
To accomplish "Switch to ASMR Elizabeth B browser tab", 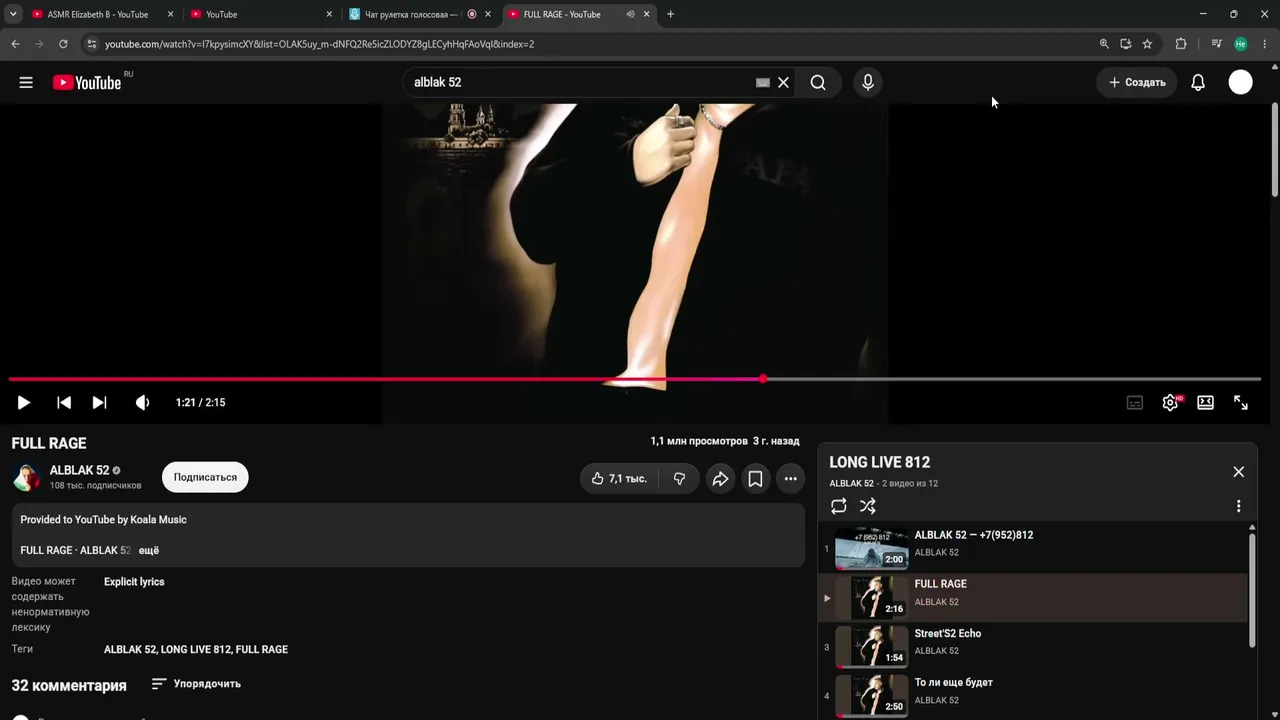I will tap(100, 14).
